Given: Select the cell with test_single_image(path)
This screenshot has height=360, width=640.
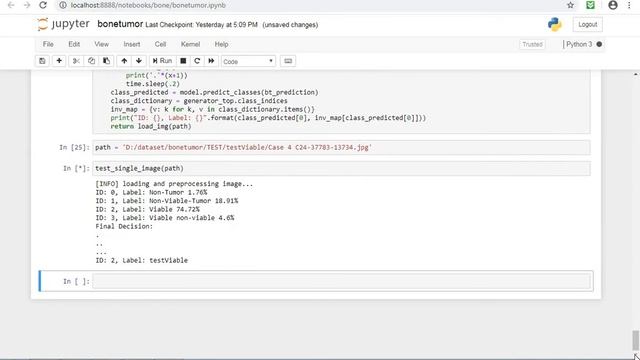Looking at the screenshot, I should (341, 168).
